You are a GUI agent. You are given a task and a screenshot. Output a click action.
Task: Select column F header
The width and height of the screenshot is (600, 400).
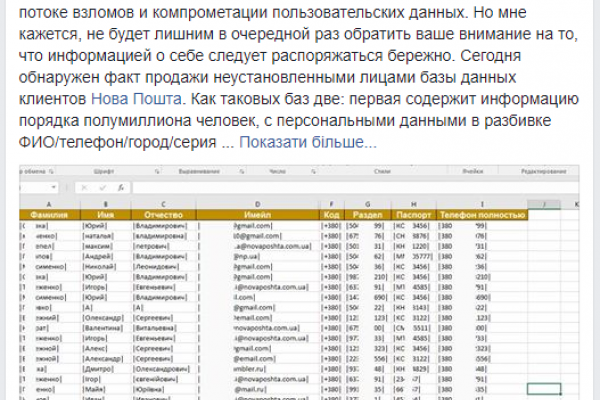tap(331, 204)
